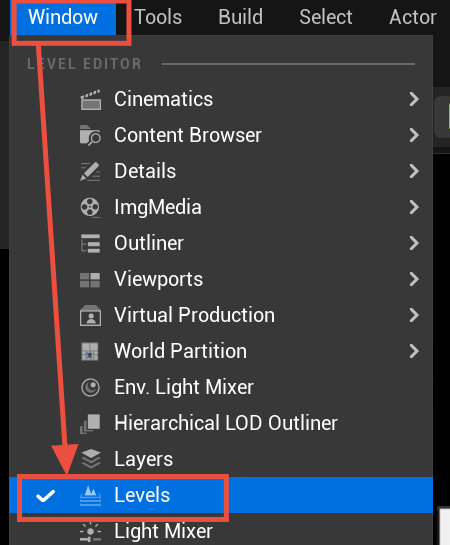
Task: Click the Viewports grid icon
Action: click(x=90, y=279)
